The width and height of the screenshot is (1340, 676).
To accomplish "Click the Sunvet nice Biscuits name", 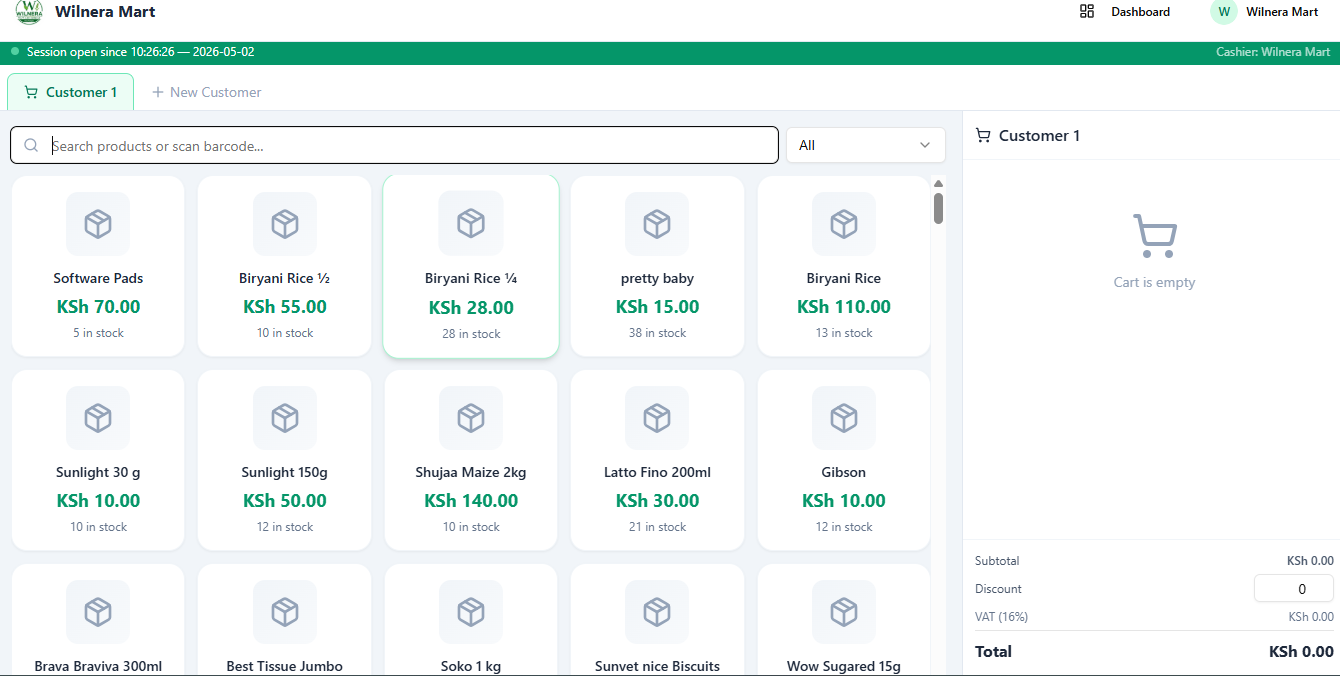I will coord(657,666).
